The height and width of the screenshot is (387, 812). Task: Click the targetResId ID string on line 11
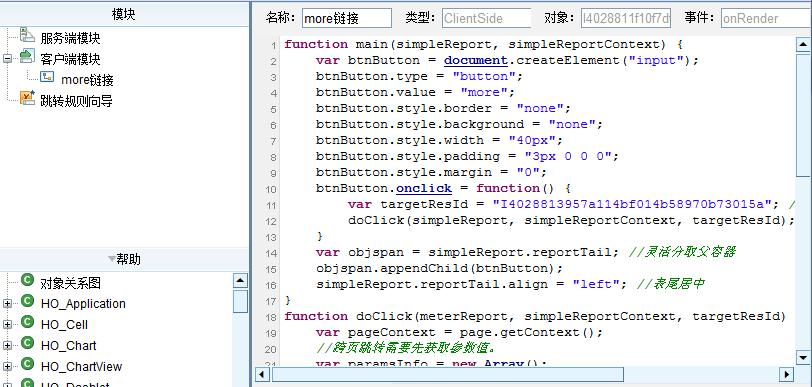(632, 204)
